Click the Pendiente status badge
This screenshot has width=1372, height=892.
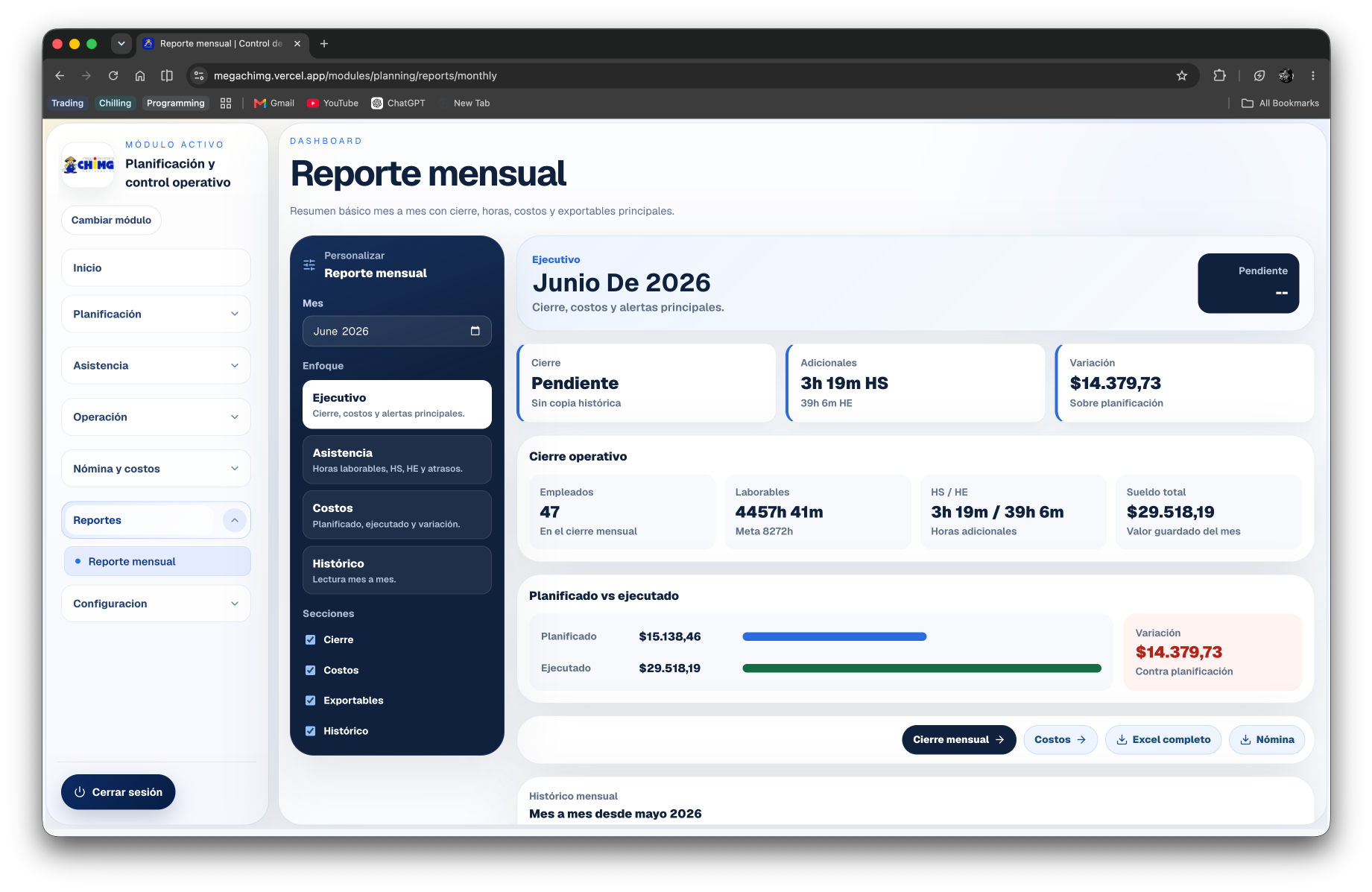click(x=1248, y=283)
